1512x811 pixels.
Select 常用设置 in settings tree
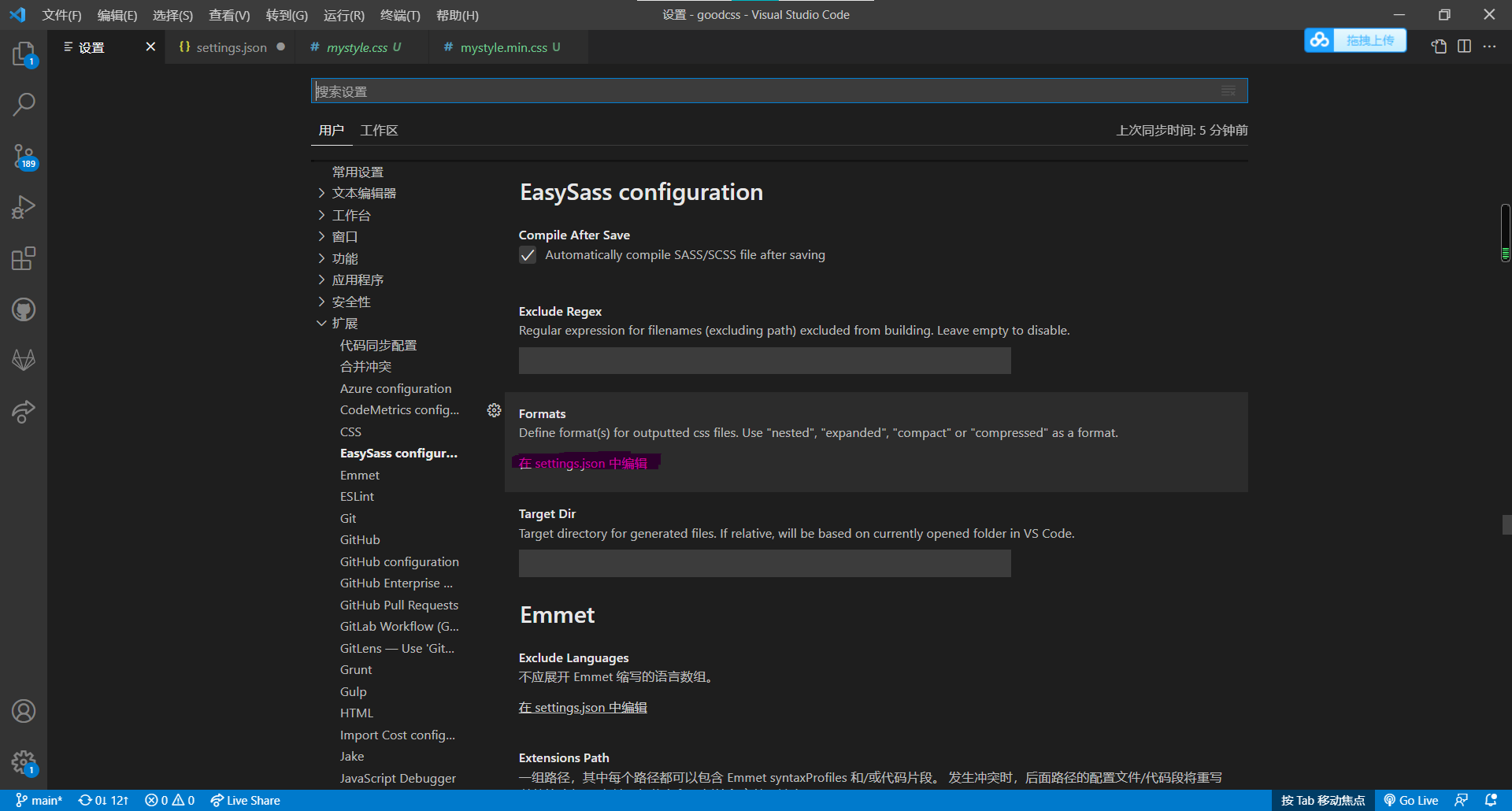click(x=358, y=172)
